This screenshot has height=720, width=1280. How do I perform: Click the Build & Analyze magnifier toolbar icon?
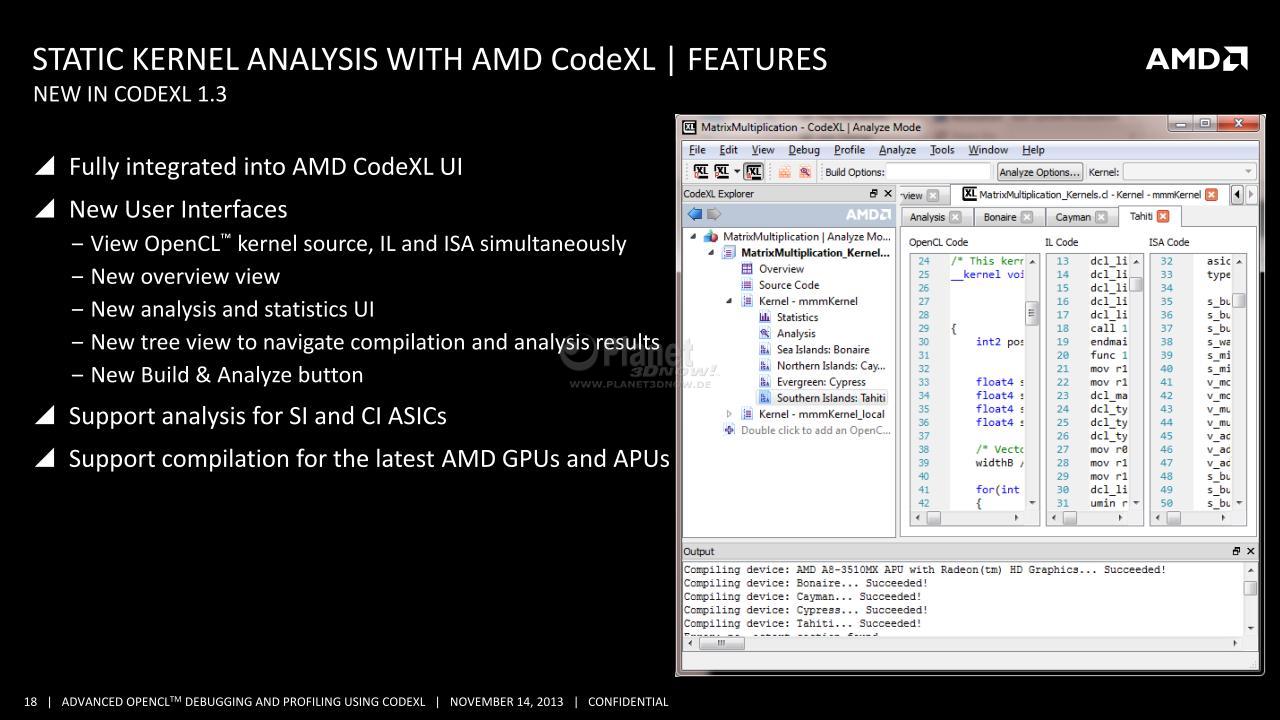[x=805, y=172]
